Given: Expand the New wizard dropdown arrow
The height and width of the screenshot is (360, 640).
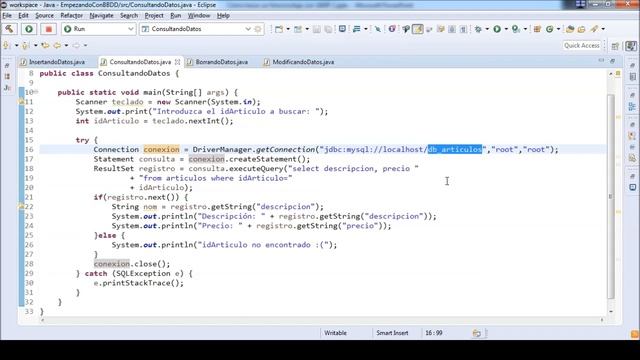Looking at the screenshot, I should point(288,29).
